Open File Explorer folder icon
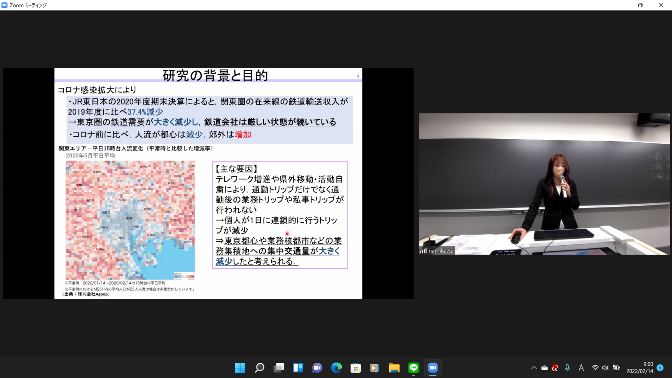672x378 pixels. (394, 368)
